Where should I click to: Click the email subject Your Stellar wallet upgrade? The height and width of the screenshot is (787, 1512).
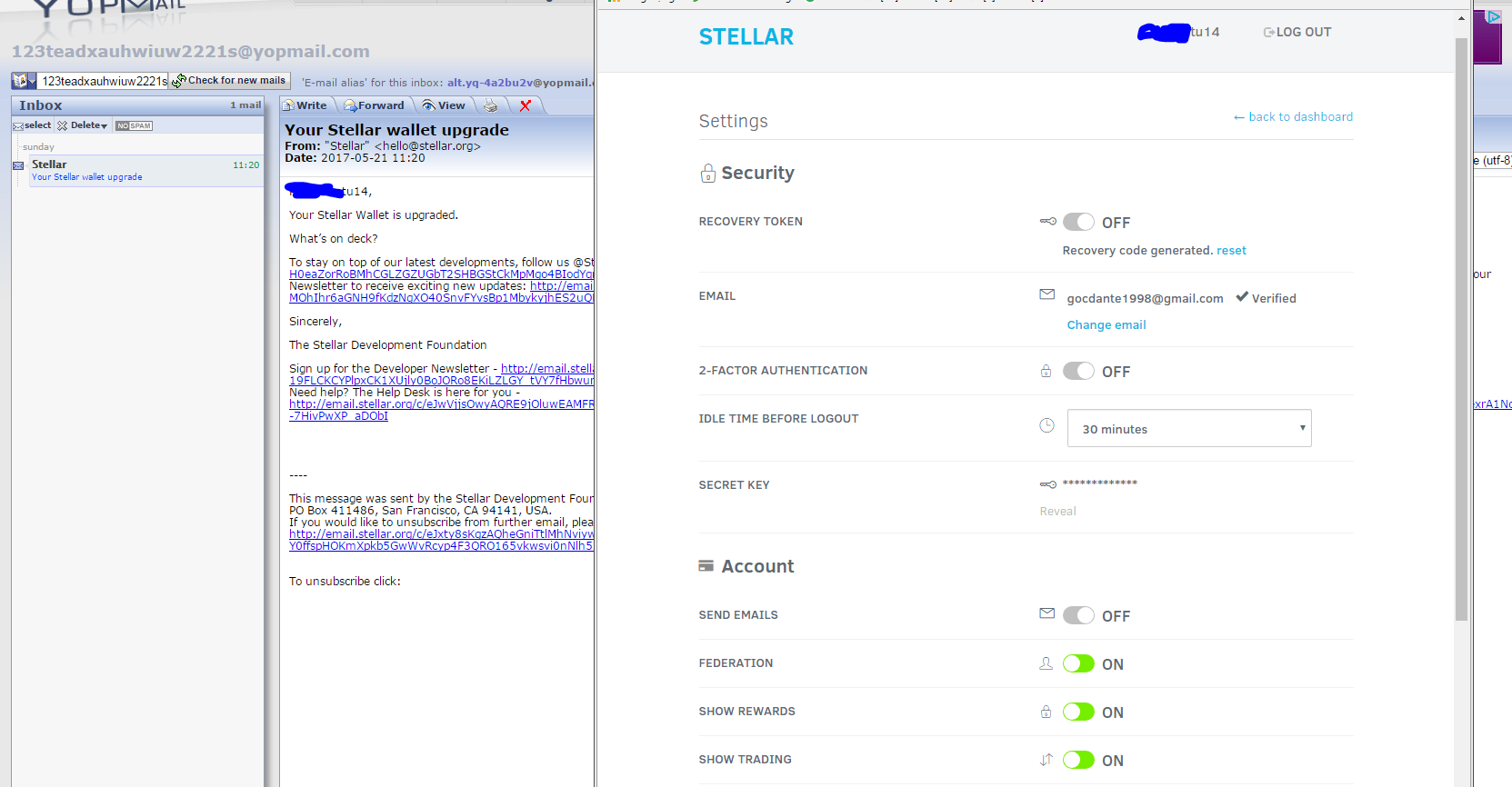tap(396, 130)
